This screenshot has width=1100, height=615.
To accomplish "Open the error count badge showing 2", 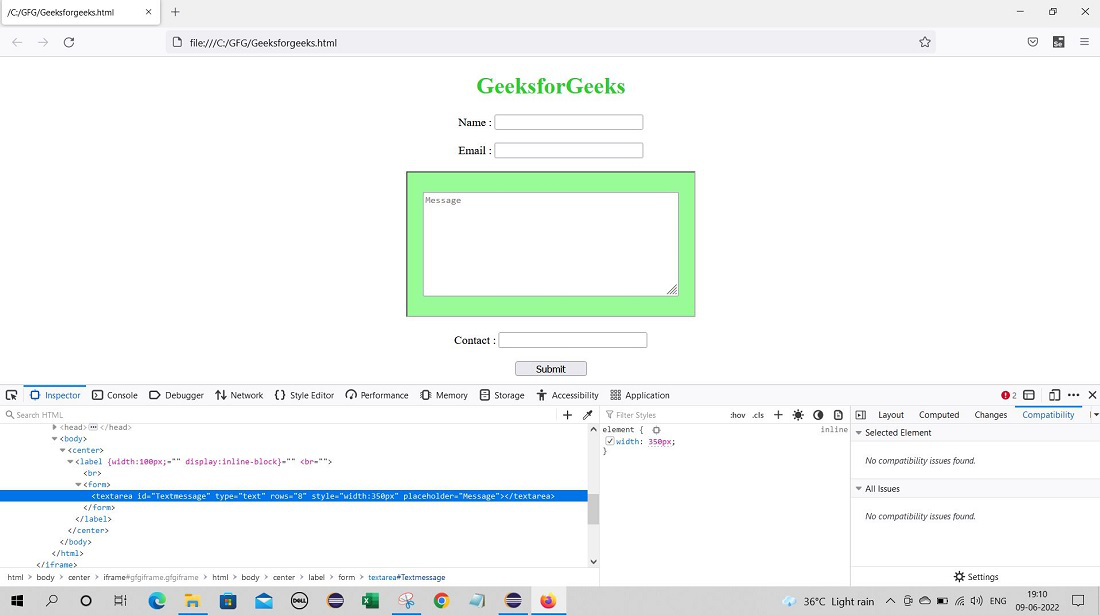I will point(1009,396).
